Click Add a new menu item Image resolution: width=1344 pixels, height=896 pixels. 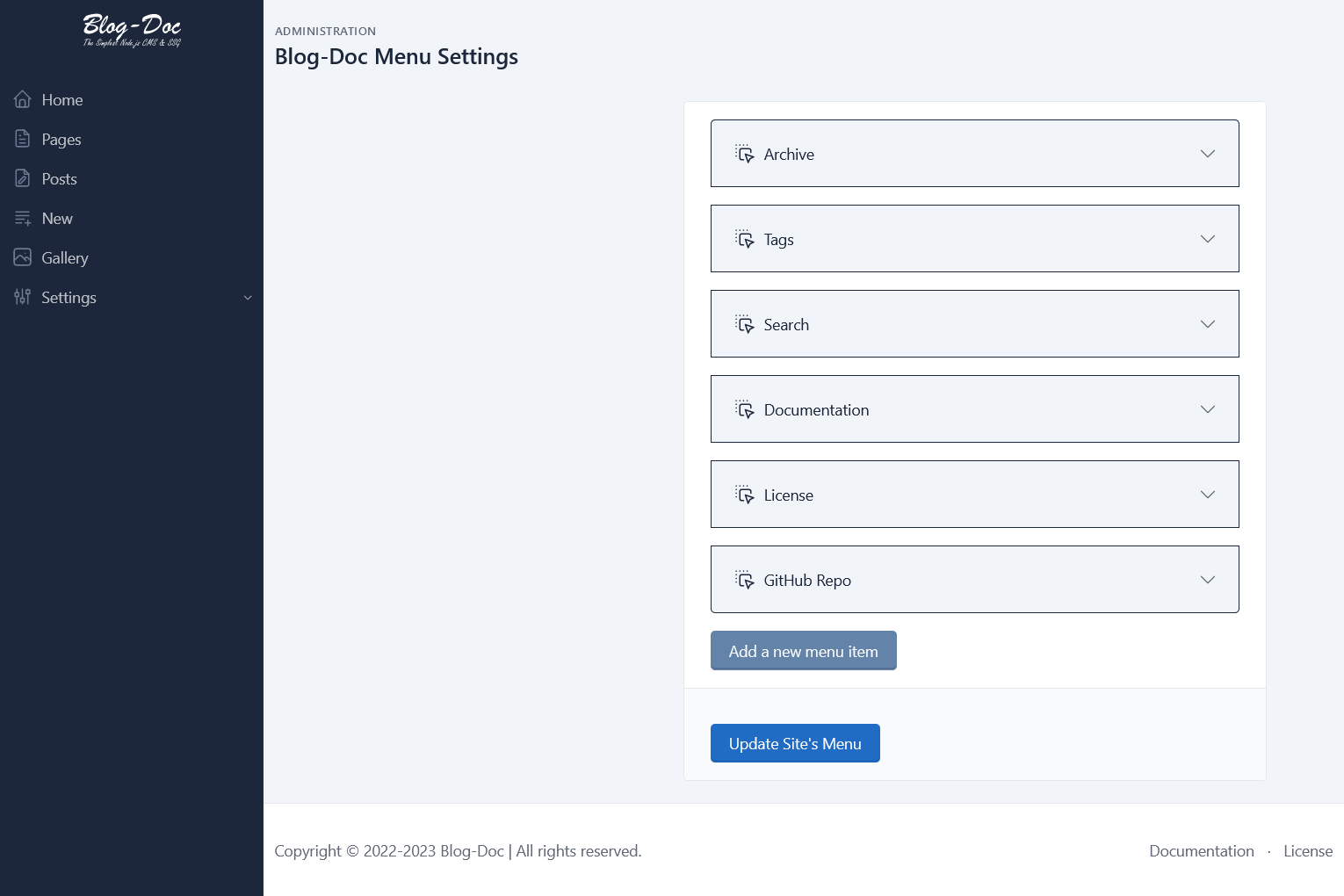click(804, 651)
